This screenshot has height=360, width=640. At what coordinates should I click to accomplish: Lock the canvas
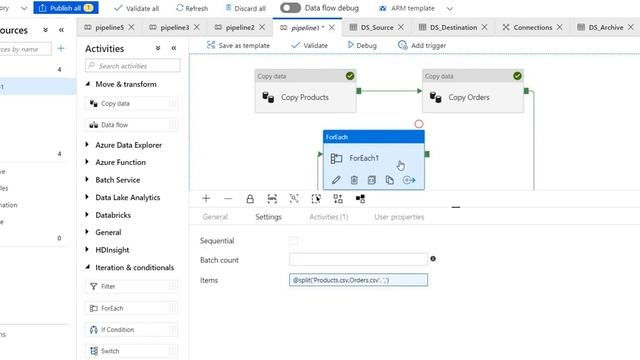(x=250, y=199)
